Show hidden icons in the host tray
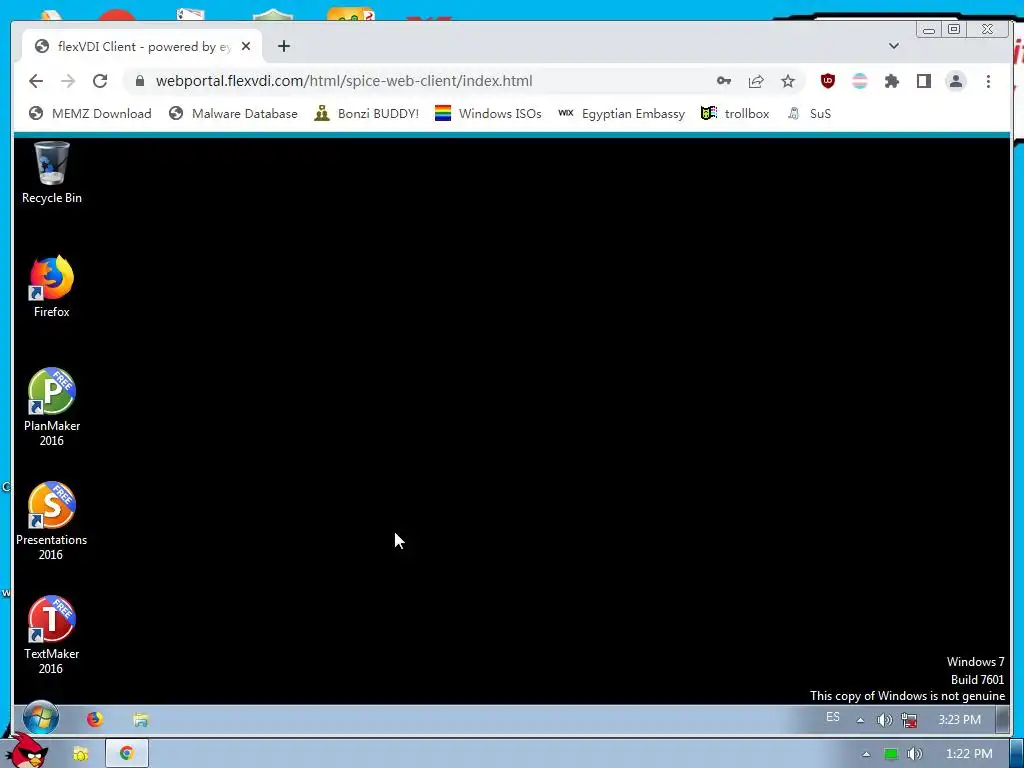1024x768 pixels. [866, 754]
